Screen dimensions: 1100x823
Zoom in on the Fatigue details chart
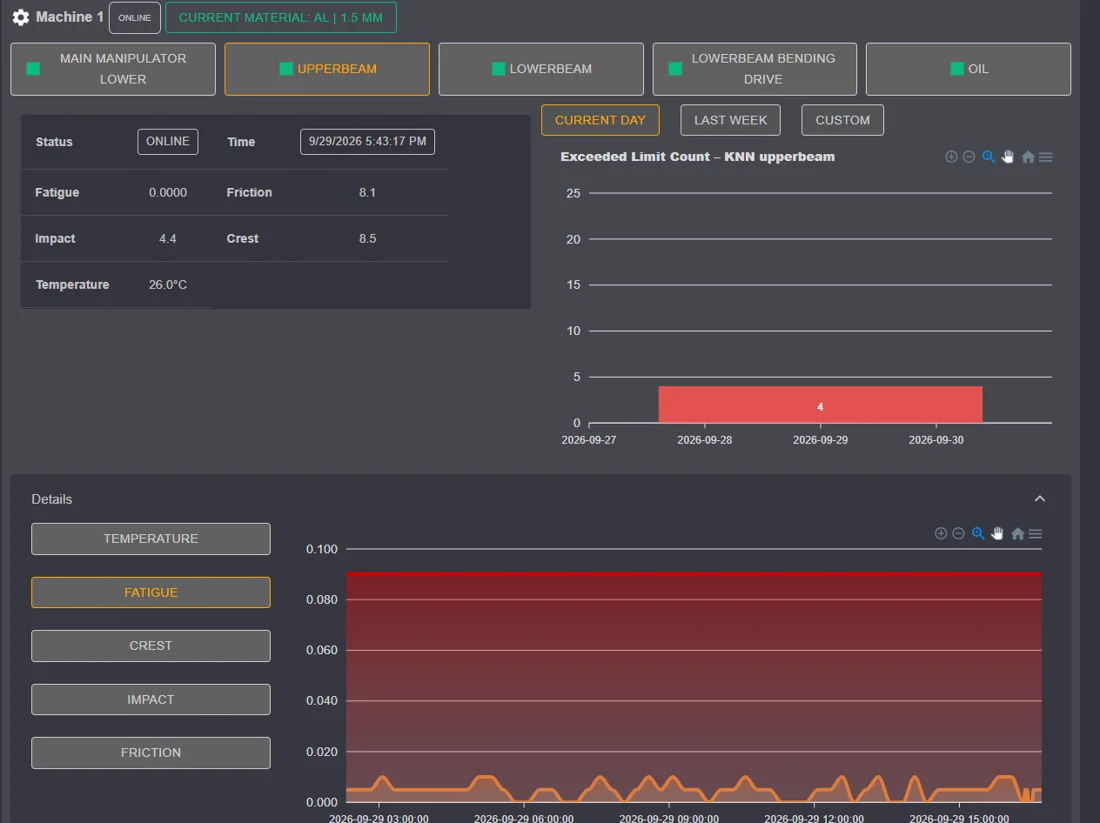pos(941,534)
